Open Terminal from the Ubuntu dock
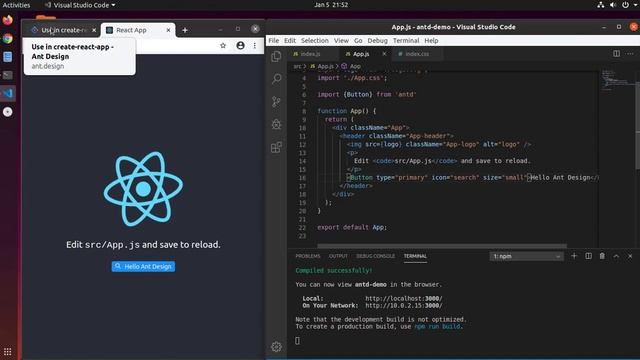This screenshot has width=640, height=360. coord(8,75)
